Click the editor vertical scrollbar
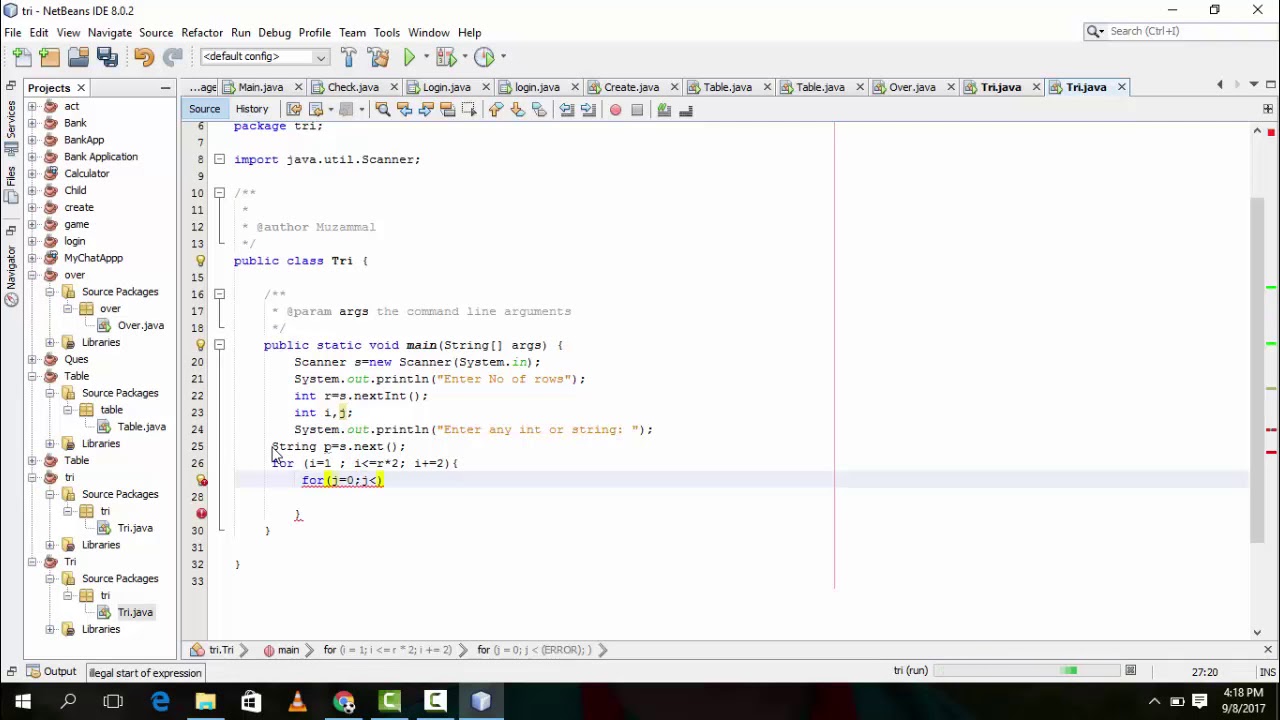 click(x=1258, y=370)
